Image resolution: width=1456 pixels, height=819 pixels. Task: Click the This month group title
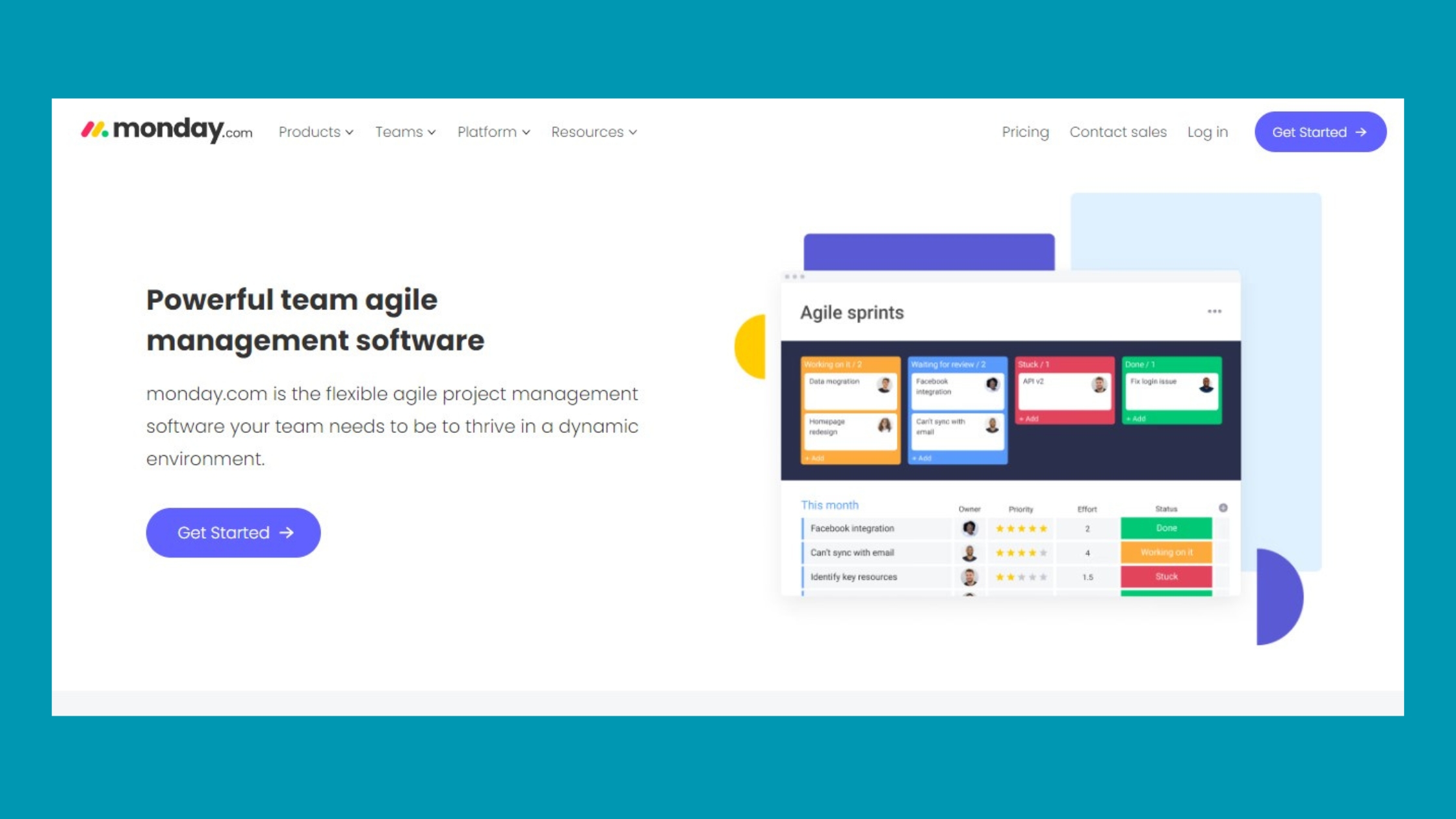(829, 505)
